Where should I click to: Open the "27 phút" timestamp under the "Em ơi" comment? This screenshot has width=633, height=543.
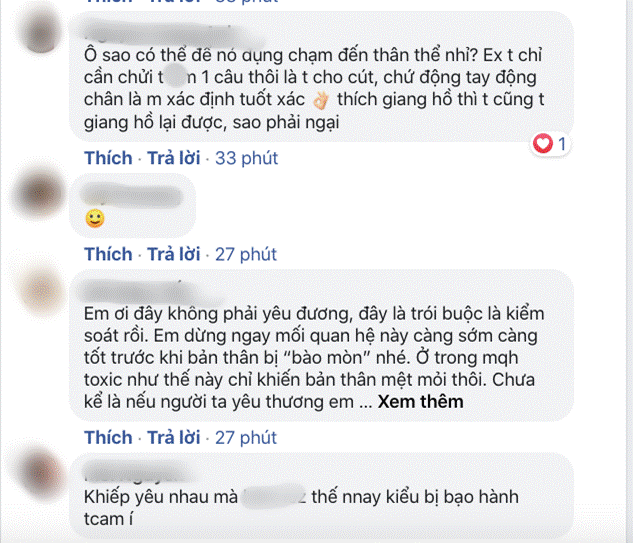(247, 438)
